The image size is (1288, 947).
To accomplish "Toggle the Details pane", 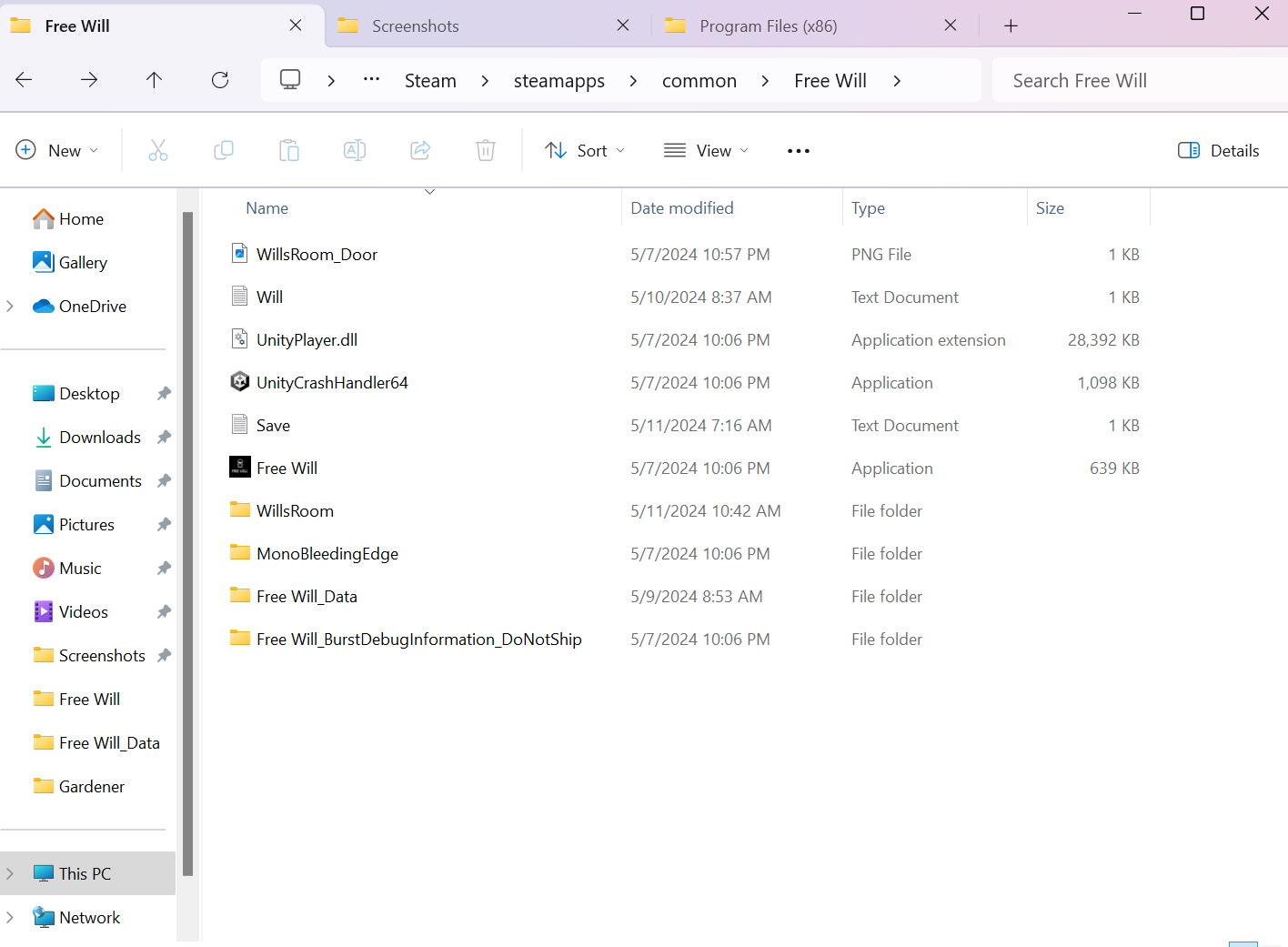I will tap(1218, 151).
